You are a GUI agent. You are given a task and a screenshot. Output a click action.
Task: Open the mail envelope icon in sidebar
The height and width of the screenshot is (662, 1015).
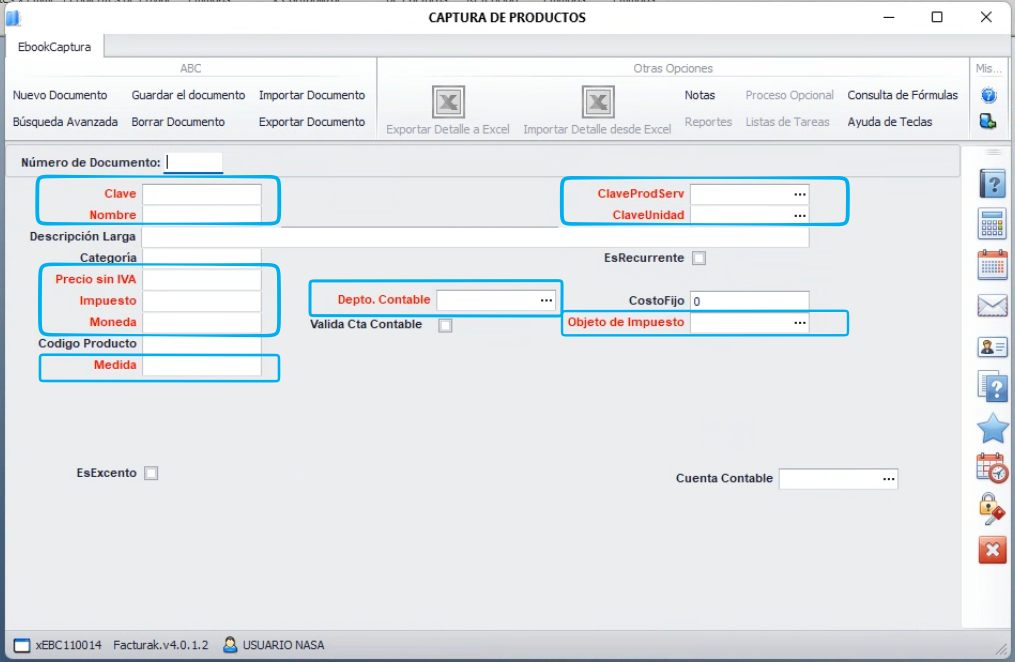[x=992, y=305]
